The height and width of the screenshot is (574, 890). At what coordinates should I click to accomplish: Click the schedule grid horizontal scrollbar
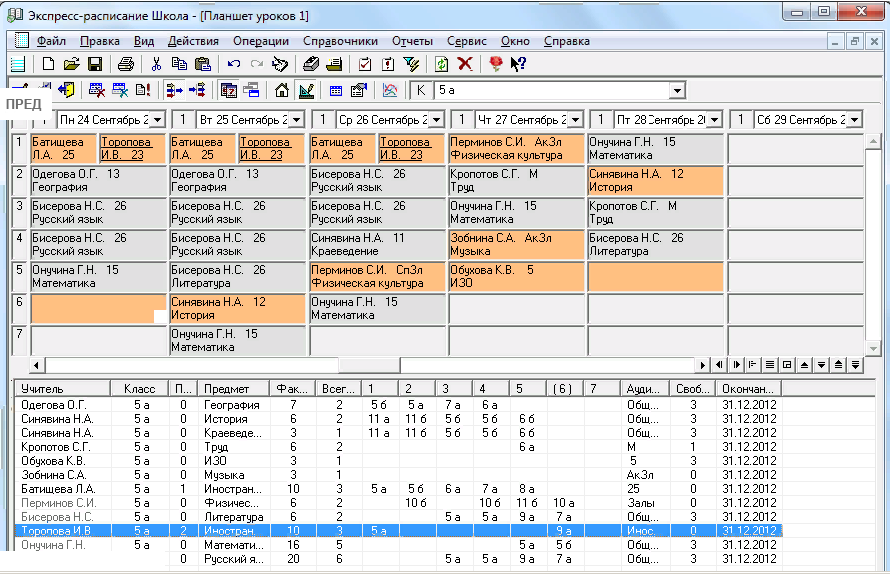(370, 365)
